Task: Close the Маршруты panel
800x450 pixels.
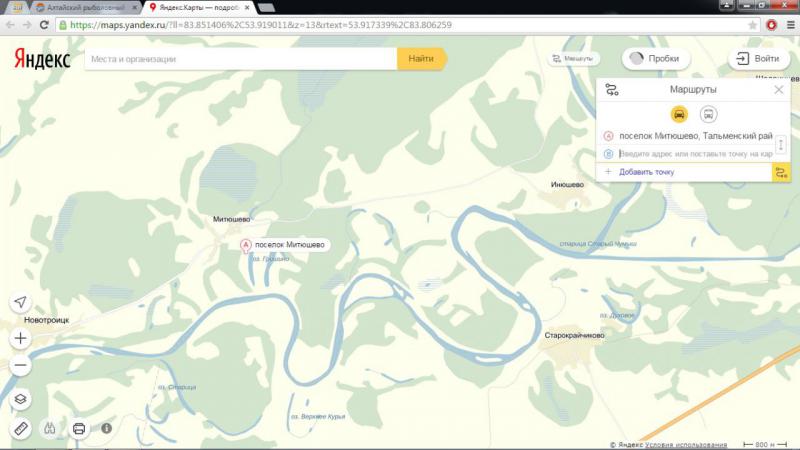Action: tap(779, 90)
